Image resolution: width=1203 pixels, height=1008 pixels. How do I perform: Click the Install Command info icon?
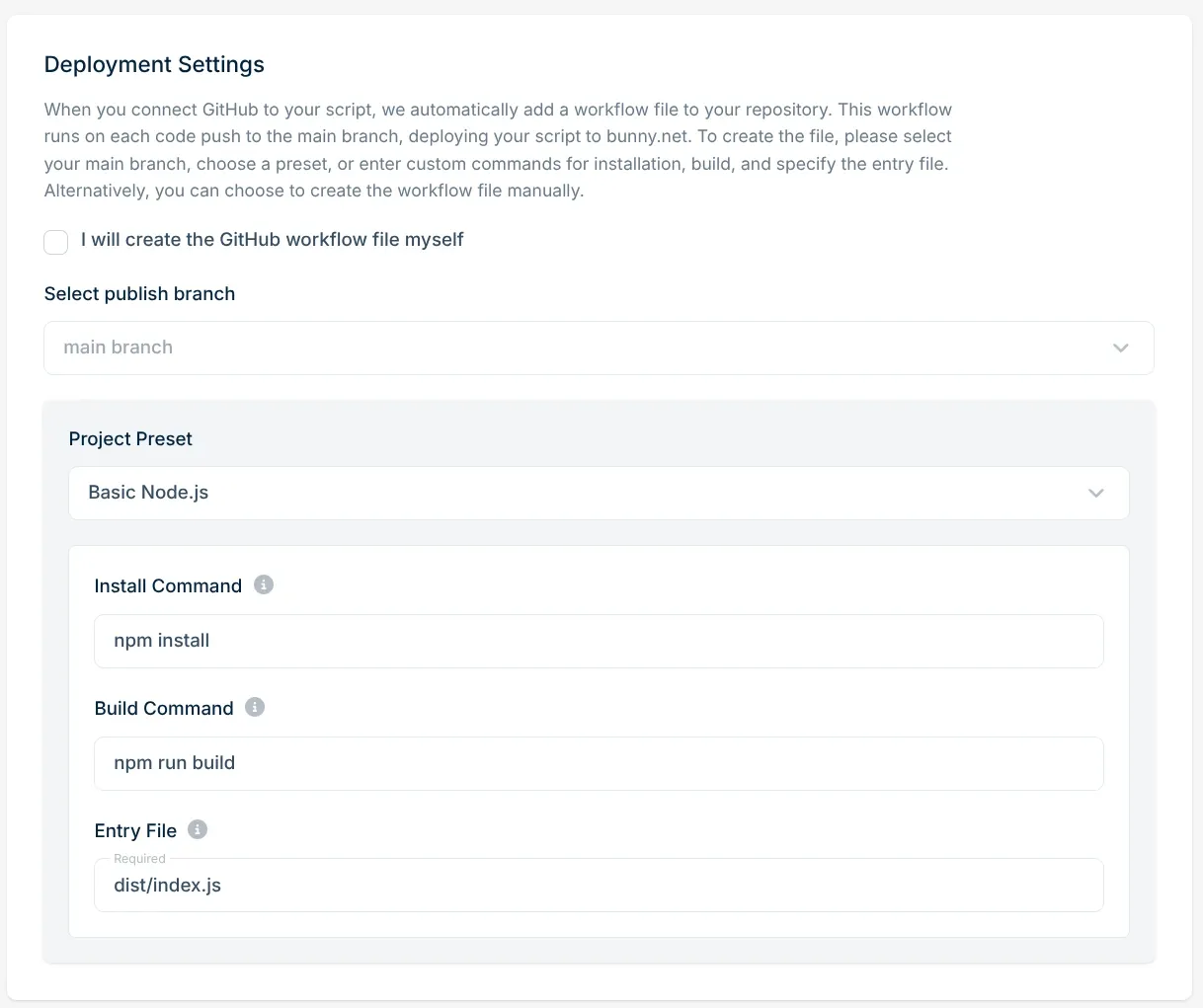[264, 584]
